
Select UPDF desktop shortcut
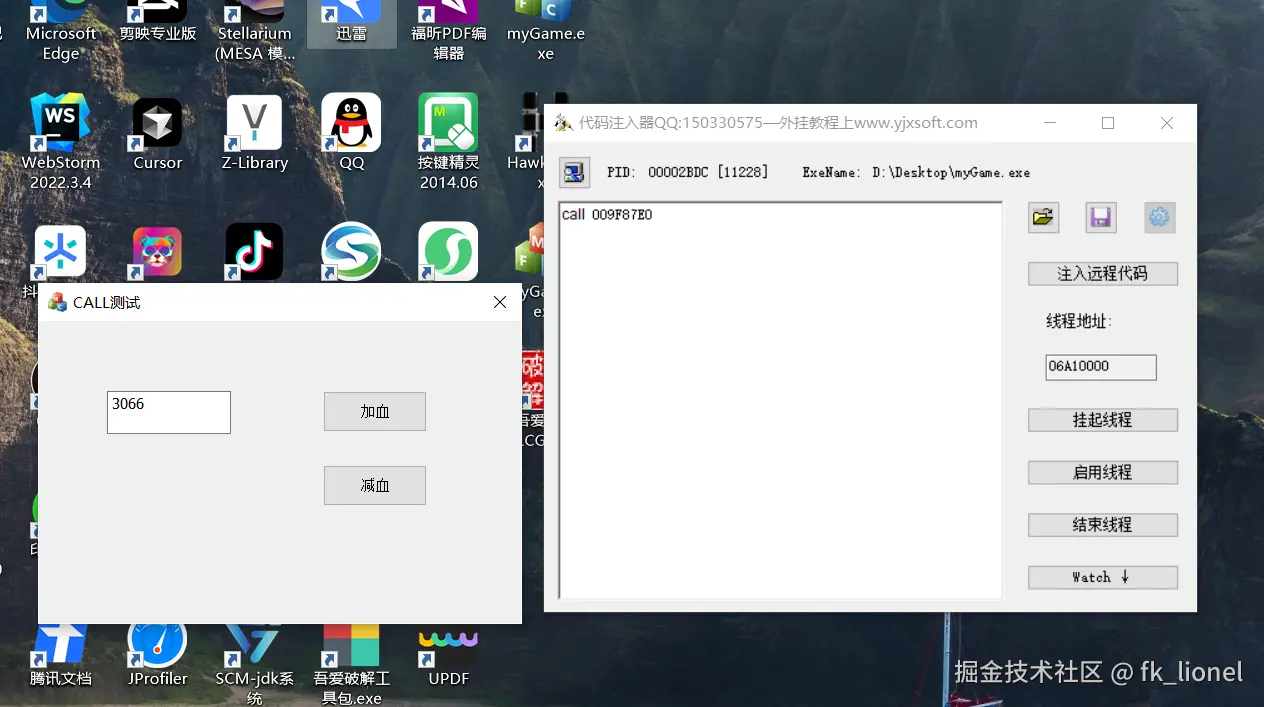tap(449, 655)
